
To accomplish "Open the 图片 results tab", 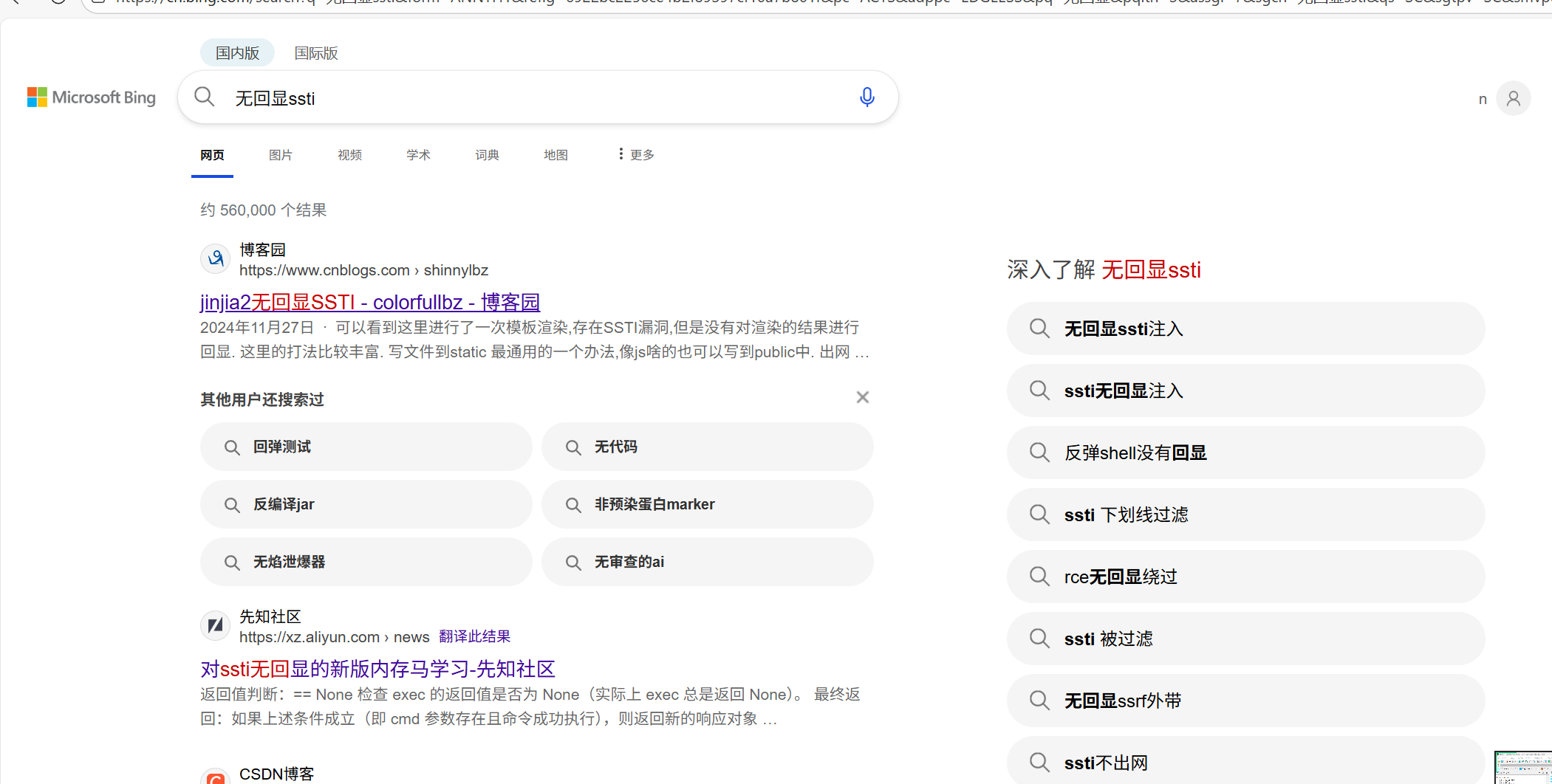I will coord(281,155).
